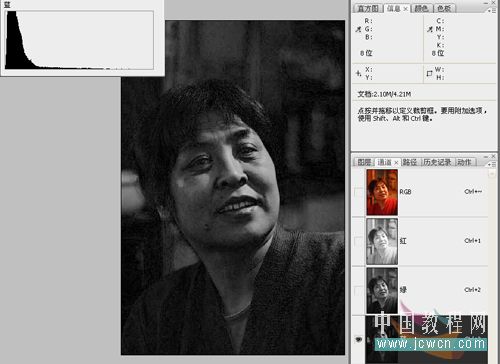500x364 pixels.
Task: Hide the blue channel via its eye icon
Action: (x=359, y=339)
